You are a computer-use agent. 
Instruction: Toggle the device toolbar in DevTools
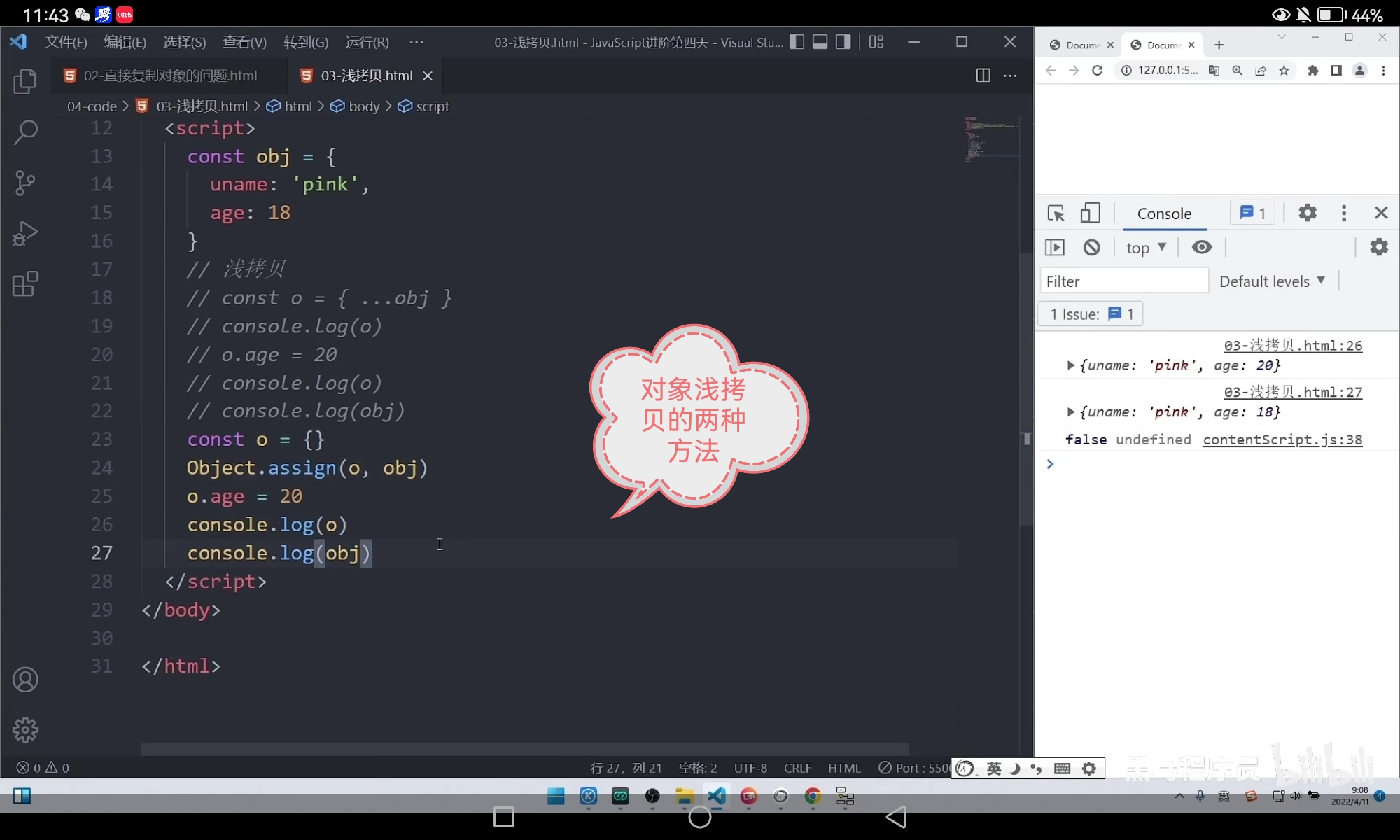pos(1090,213)
